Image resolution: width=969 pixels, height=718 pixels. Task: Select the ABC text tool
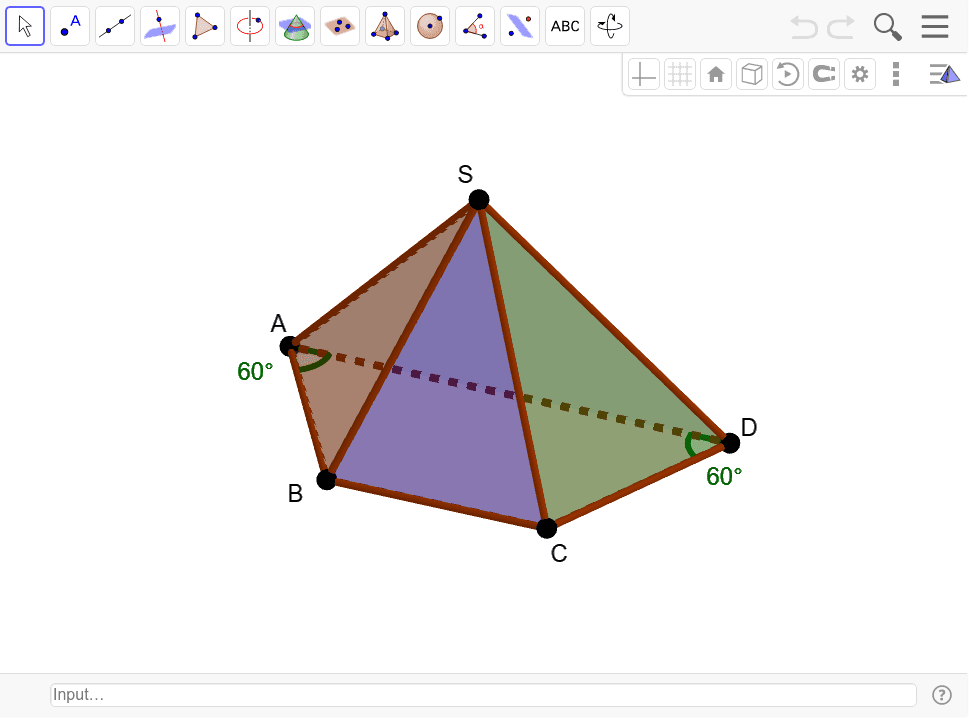(x=565, y=26)
